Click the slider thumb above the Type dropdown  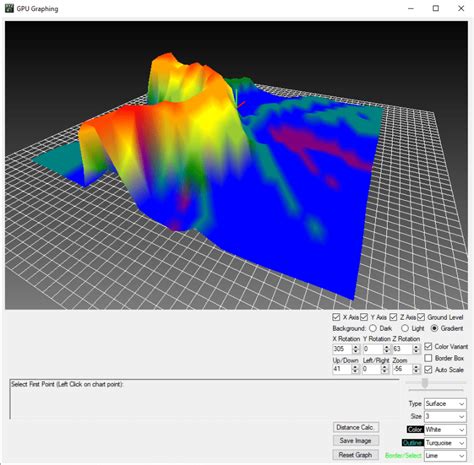tap(425, 383)
